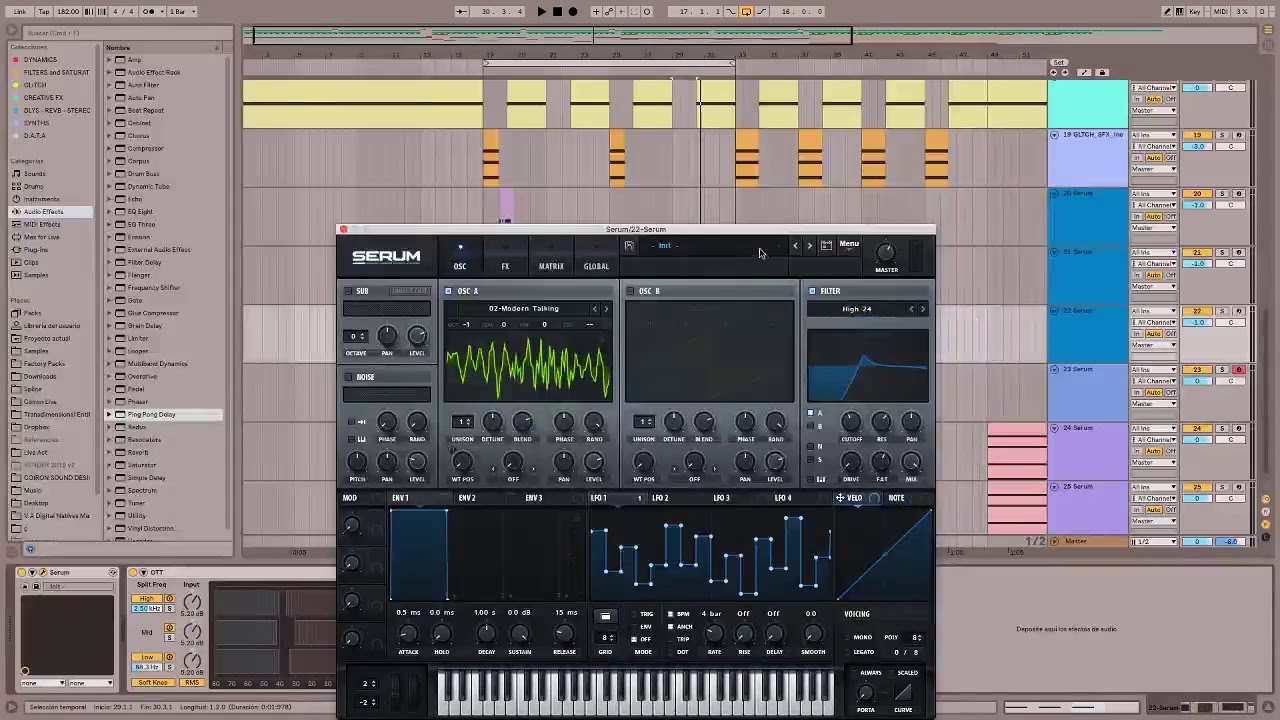Expand the EQ Eight device in browser
Image resolution: width=1280 pixels, height=720 pixels.
click(x=110, y=211)
